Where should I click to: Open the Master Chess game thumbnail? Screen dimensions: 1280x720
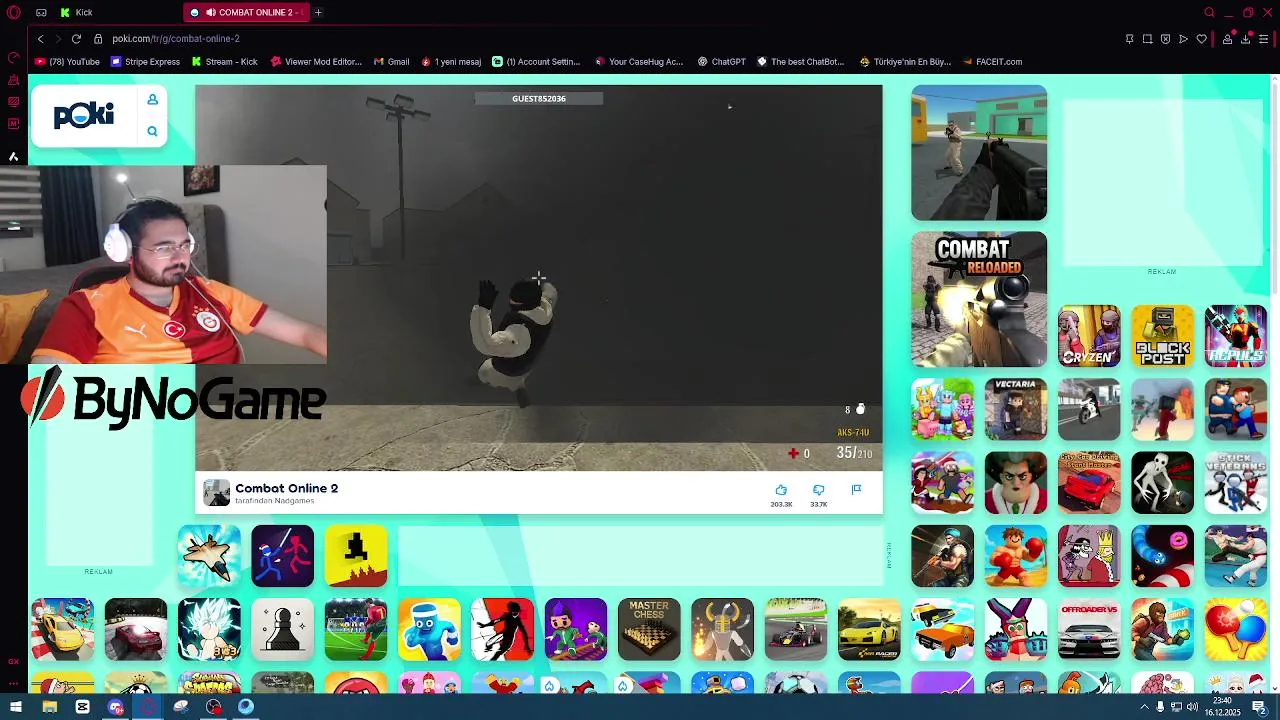649,629
